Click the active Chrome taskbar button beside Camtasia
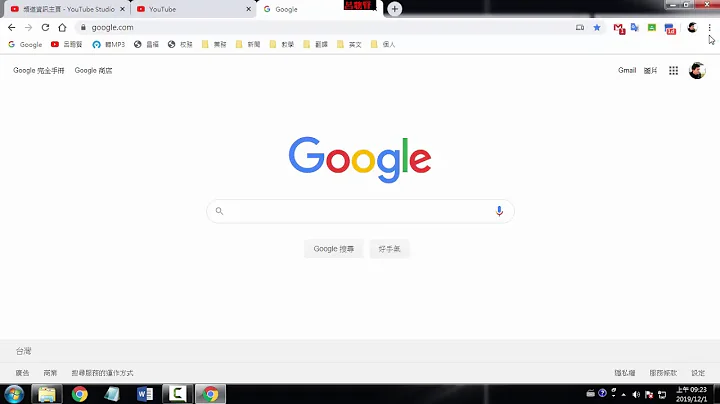 click(210, 394)
